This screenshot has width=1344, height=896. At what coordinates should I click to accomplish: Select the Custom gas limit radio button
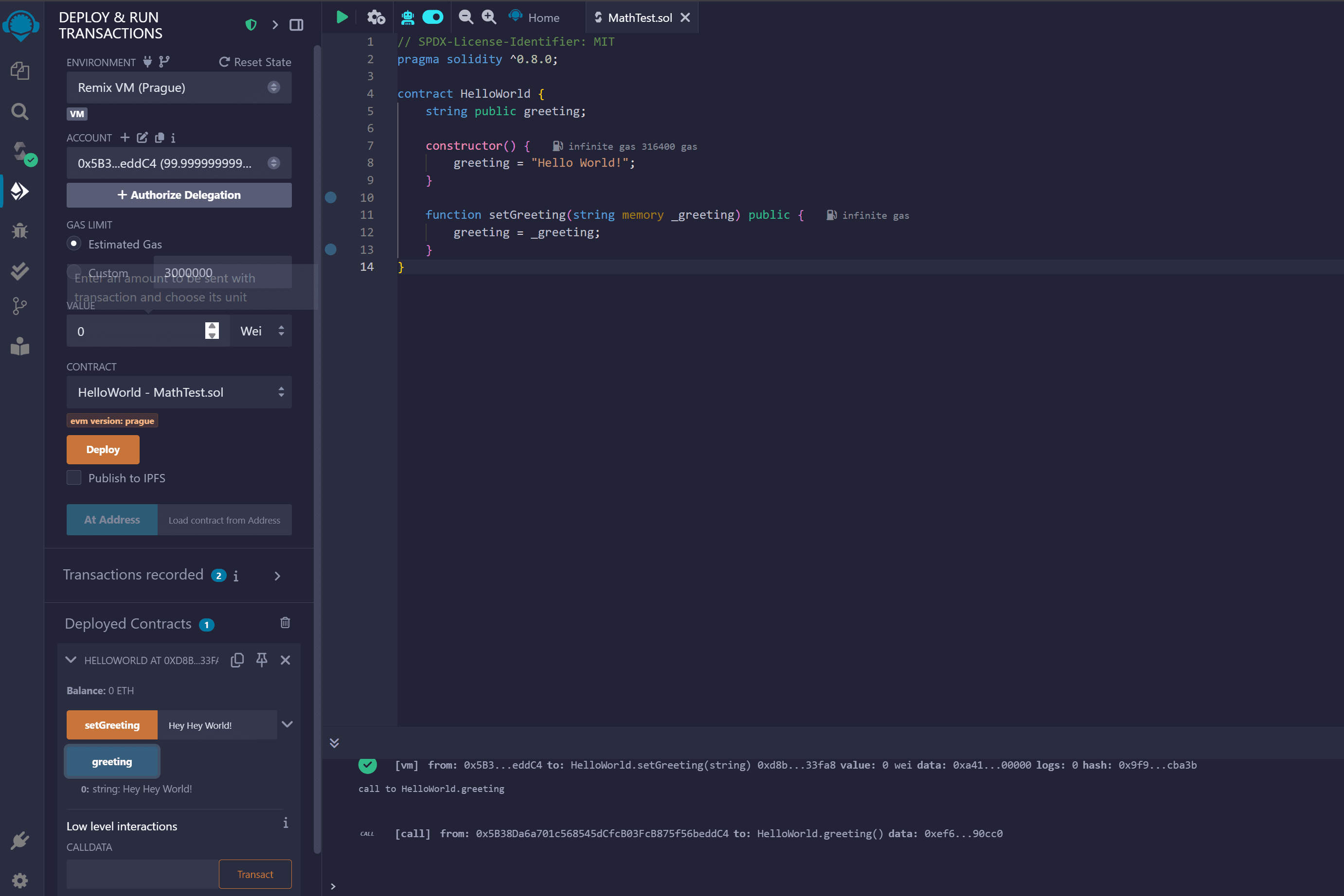point(74,271)
